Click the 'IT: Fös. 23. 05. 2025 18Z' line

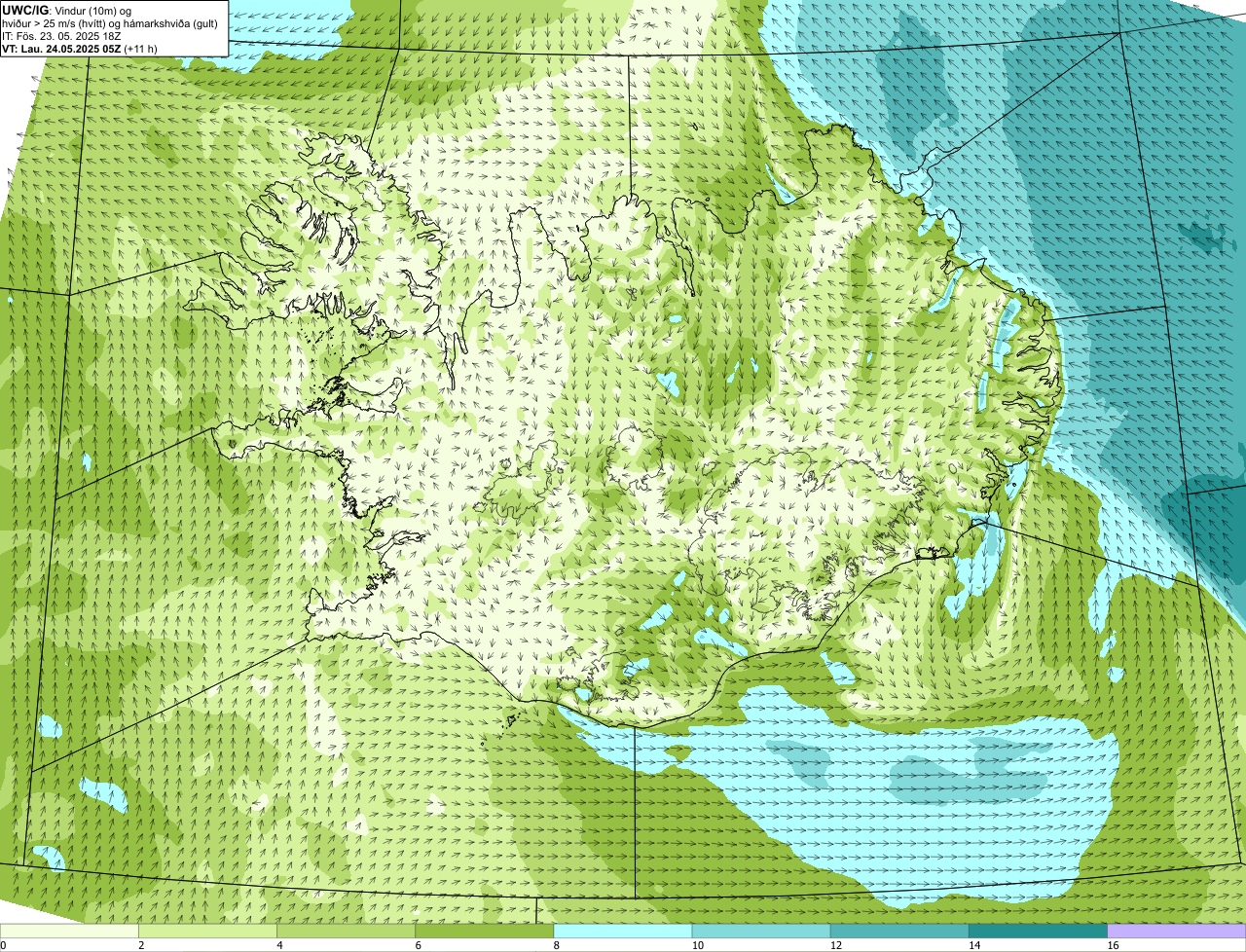62,36
